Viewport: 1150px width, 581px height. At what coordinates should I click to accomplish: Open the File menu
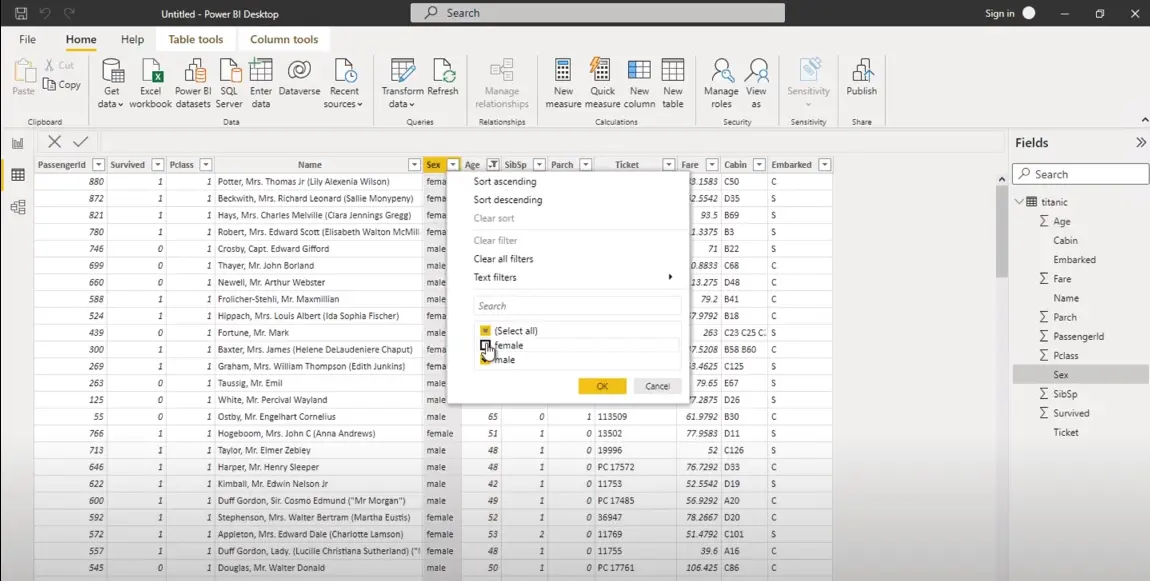[27, 40]
